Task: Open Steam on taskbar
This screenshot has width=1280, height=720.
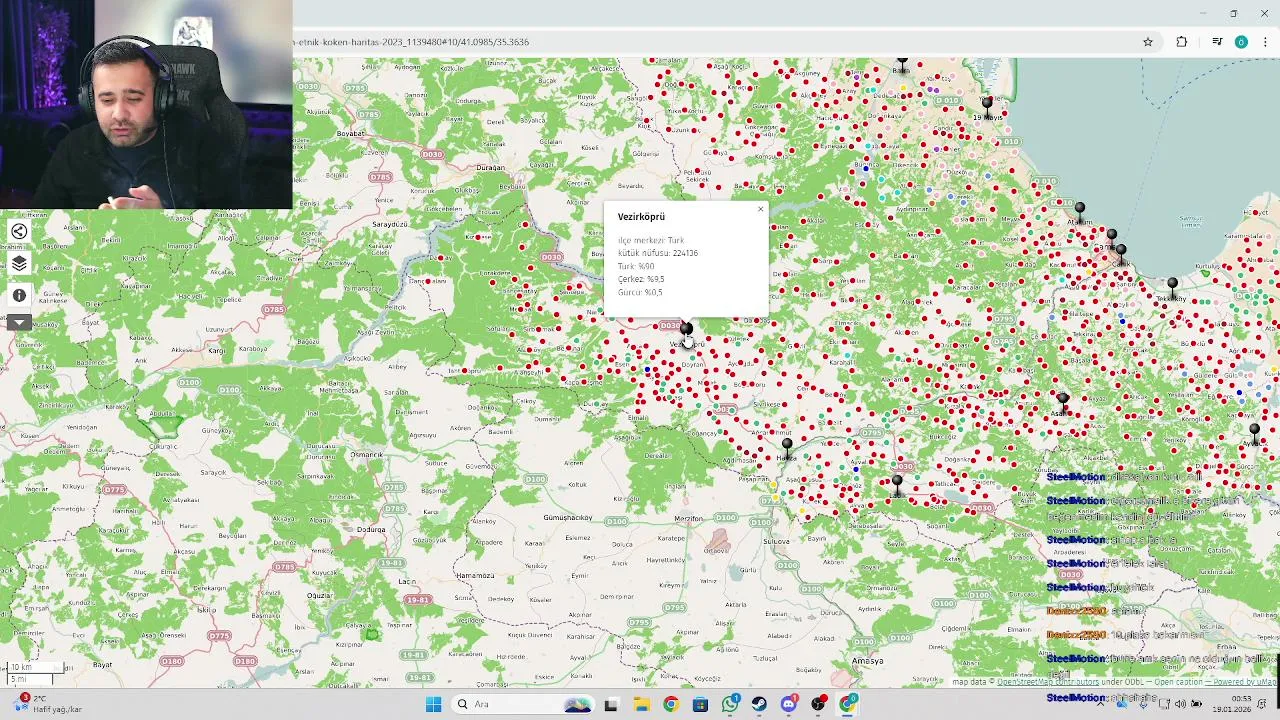Action: point(759,704)
